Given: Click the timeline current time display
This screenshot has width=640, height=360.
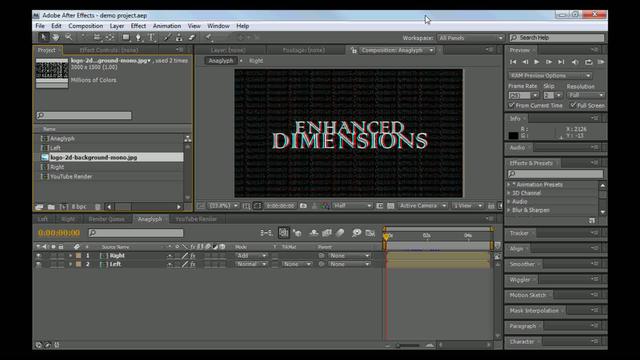Looking at the screenshot, I should (59, 233).
